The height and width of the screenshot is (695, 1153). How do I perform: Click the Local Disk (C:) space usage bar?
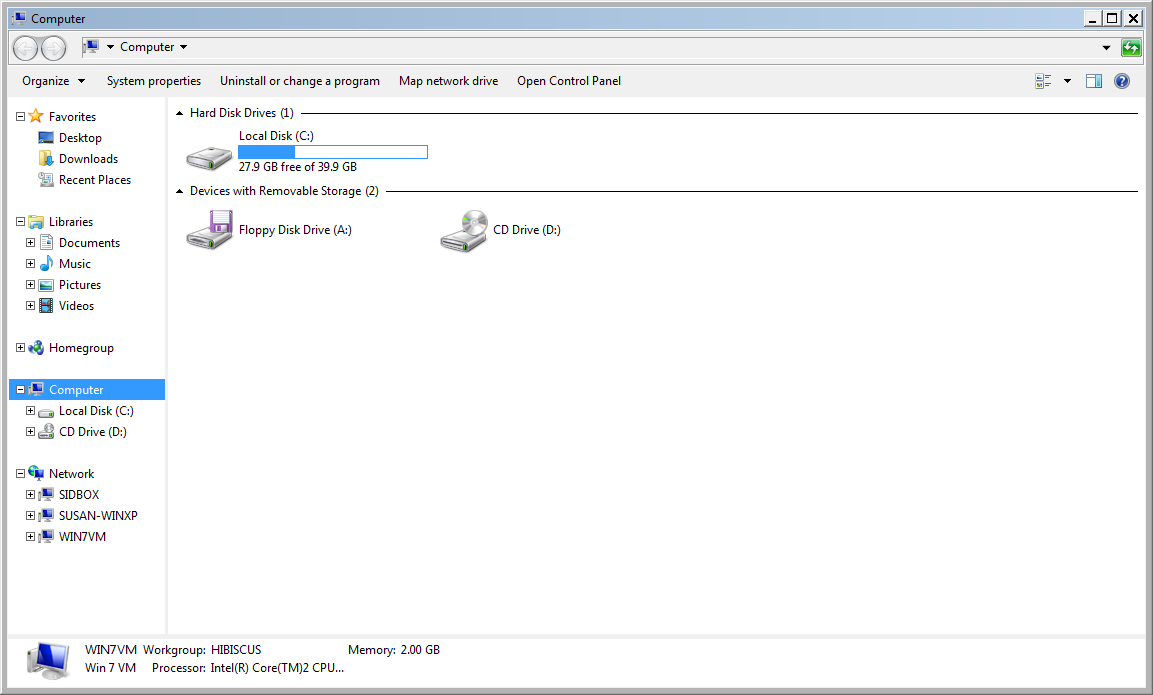point(333,152)
